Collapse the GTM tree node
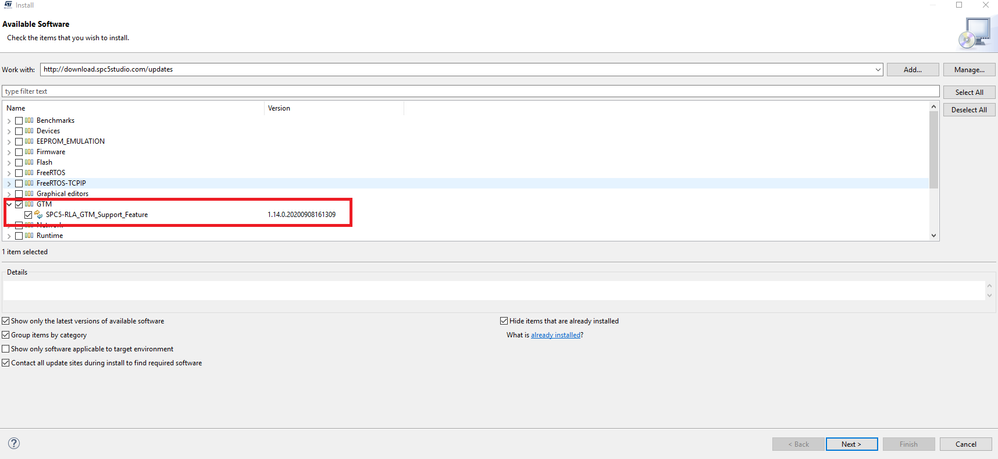998x459 pixels. (8, 204)
